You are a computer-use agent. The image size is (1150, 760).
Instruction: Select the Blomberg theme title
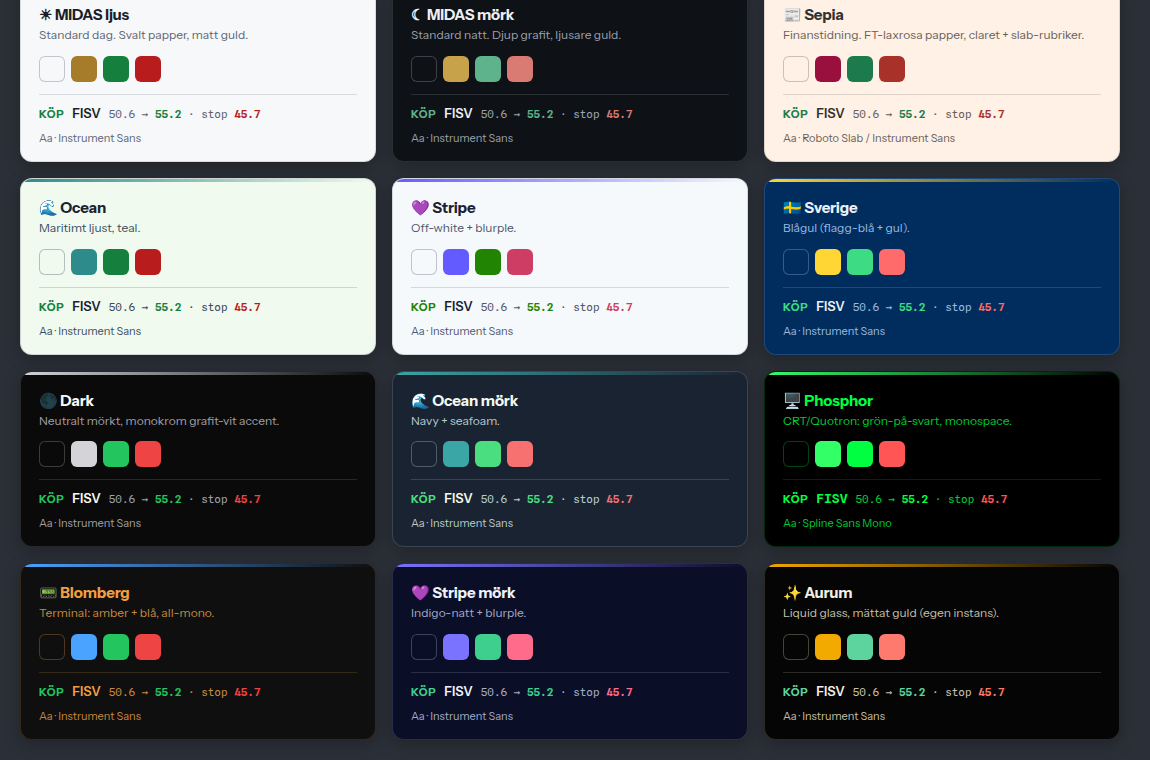pyautogui.click(x=95, y=593)
